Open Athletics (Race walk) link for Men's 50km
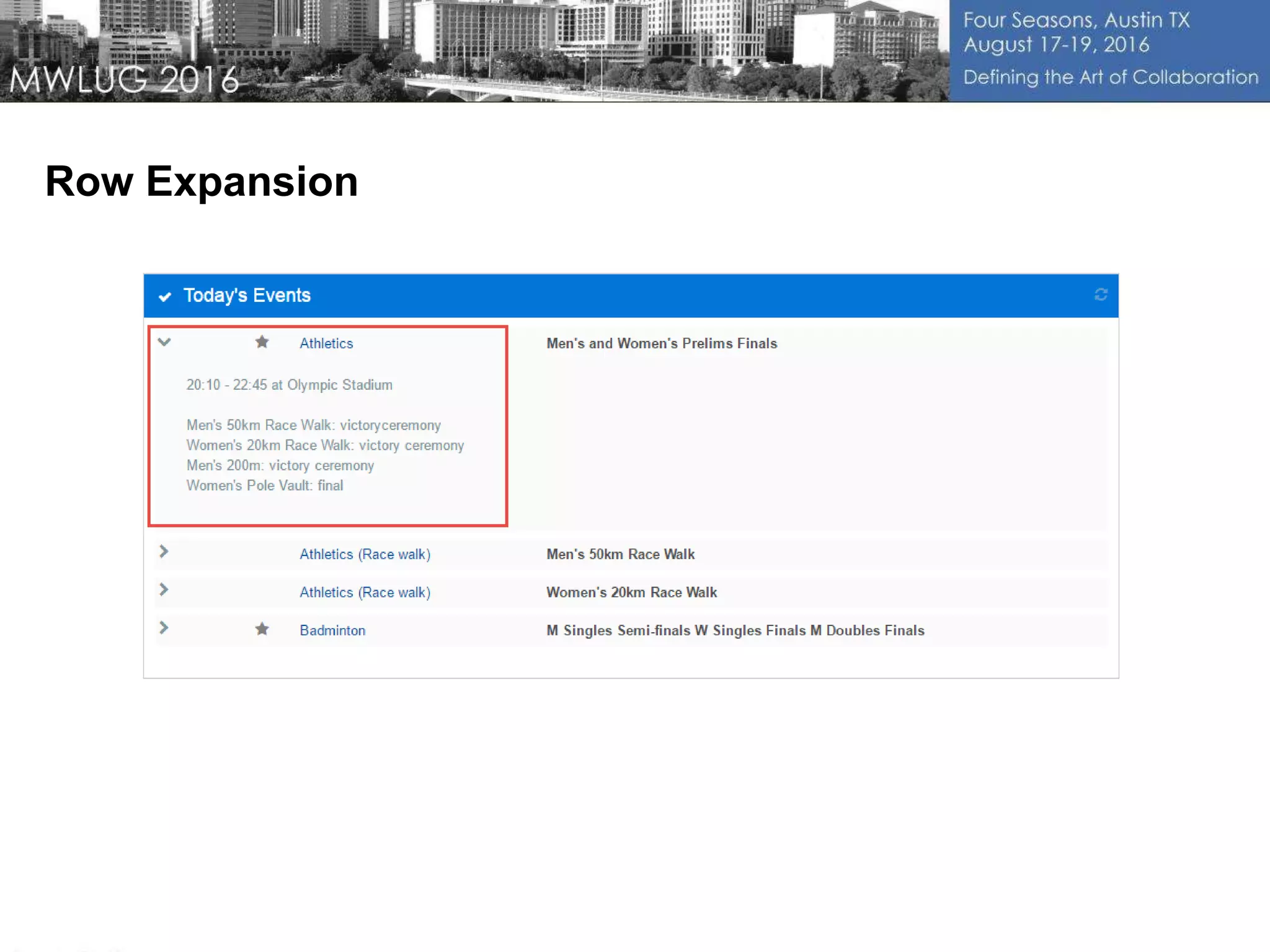 (365, 554)
